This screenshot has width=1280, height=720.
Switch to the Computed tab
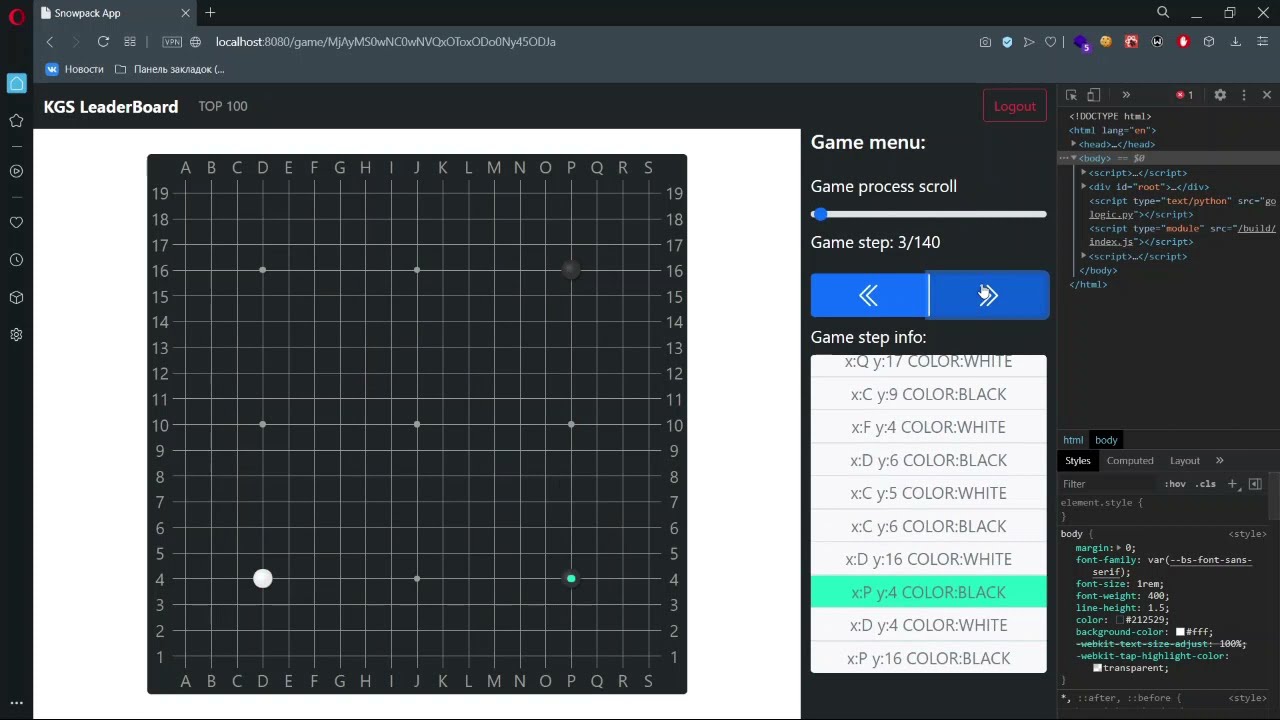coord(1130,461)
